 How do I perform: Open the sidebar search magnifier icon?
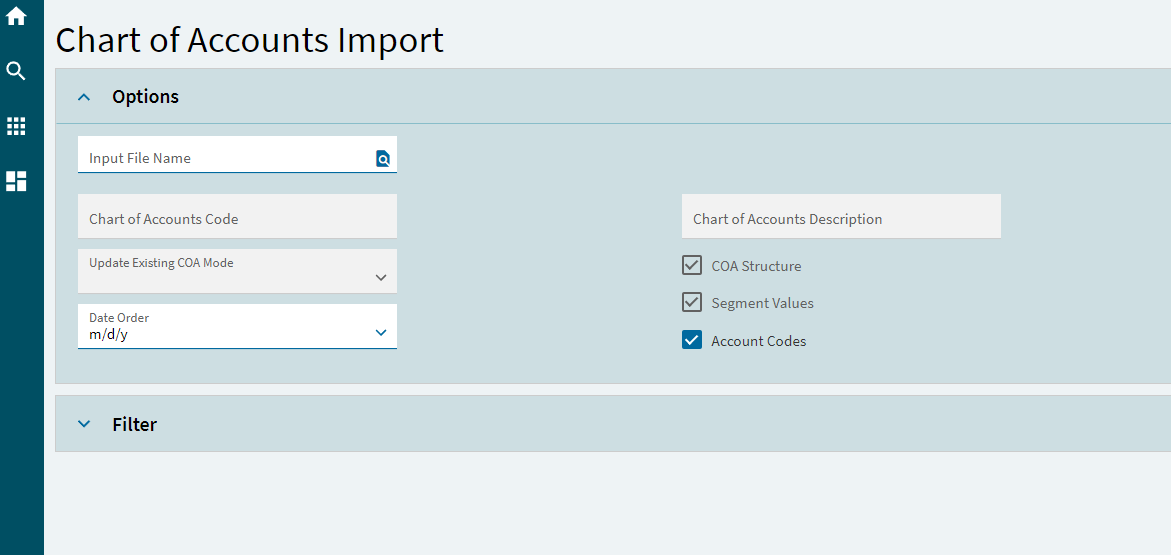[16, 71]
